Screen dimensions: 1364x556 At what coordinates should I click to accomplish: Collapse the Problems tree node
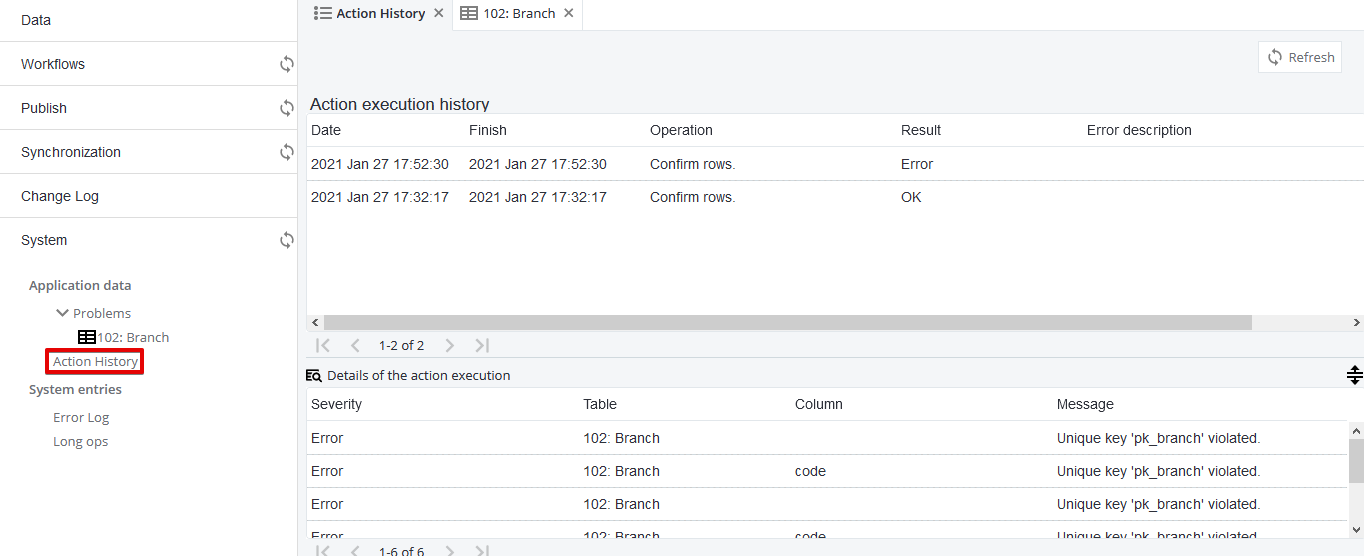63,313
